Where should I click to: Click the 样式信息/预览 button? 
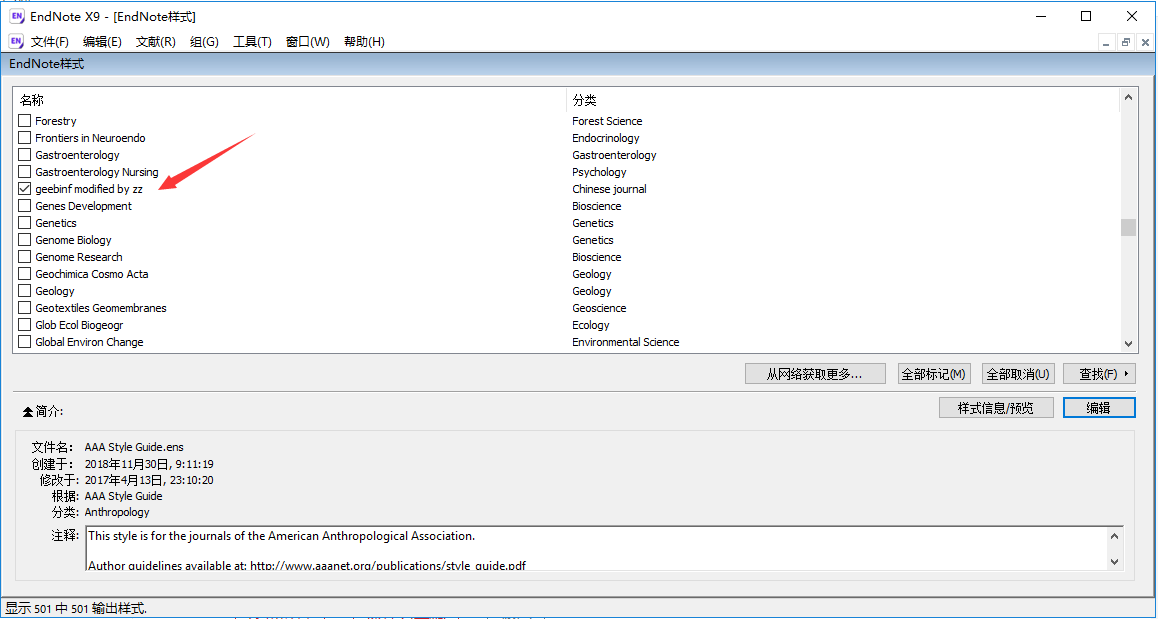[996, 408]
